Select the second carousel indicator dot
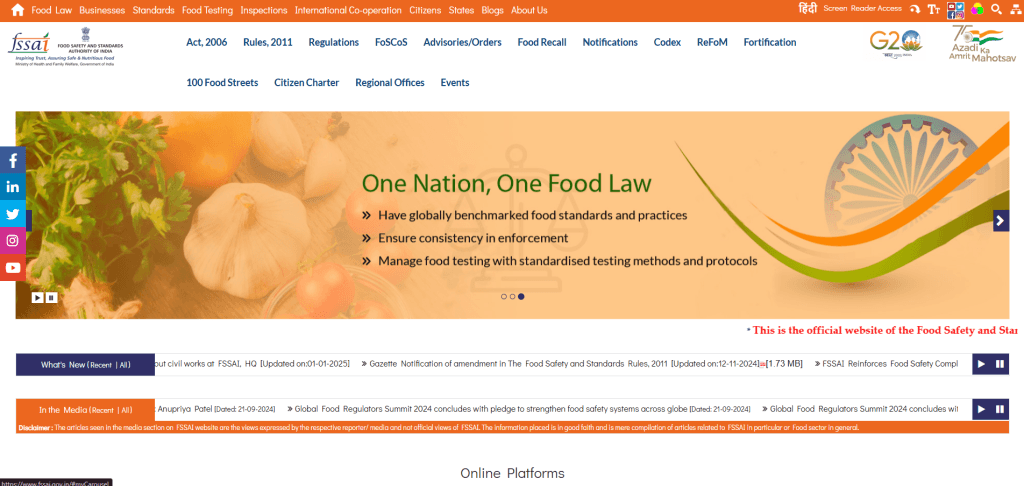 click(x=512, y=297)
